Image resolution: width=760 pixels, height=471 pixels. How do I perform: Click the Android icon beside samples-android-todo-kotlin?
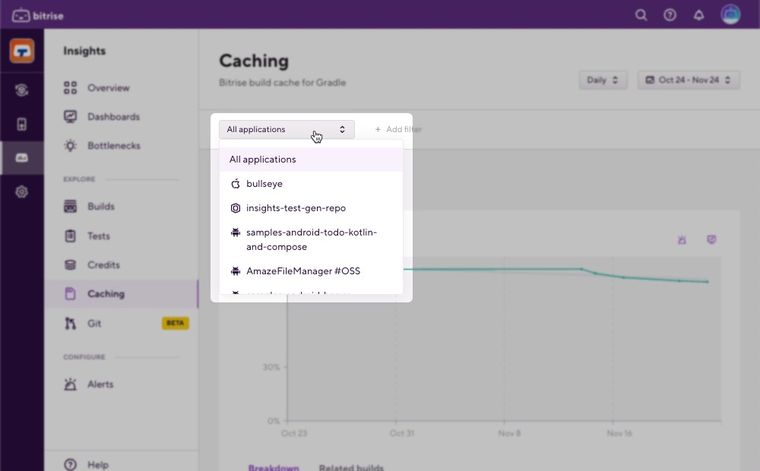tap(235, 233)
